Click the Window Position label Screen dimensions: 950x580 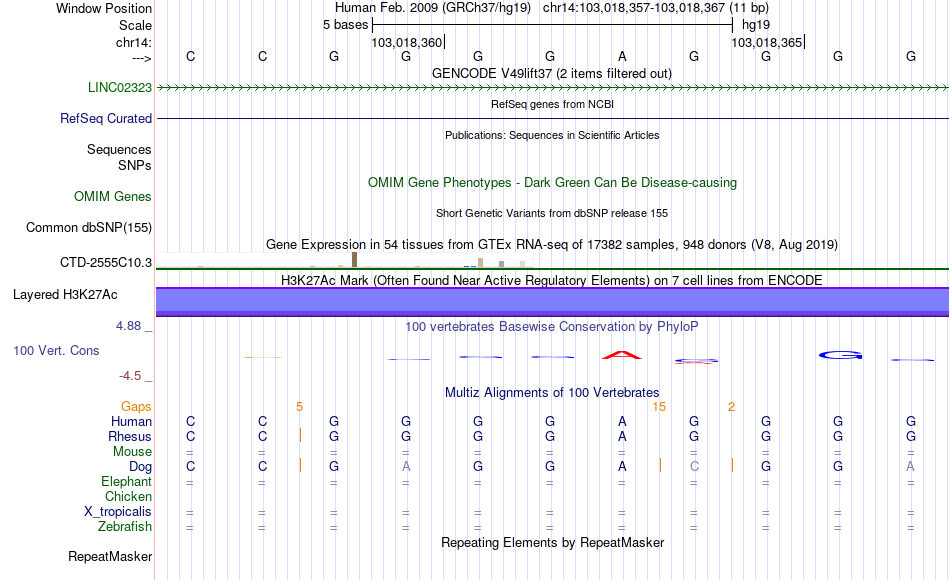point(104,8)
